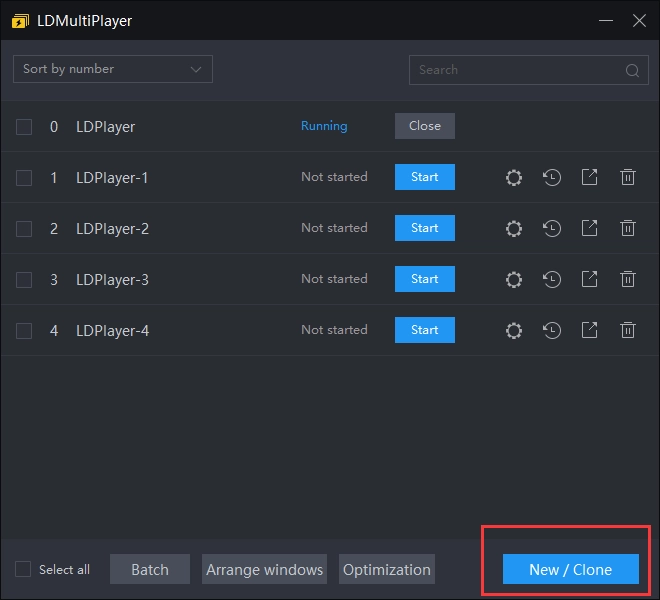Delete LDPlayer-1 with trash icon
The image size is (660, 600).
628,177
